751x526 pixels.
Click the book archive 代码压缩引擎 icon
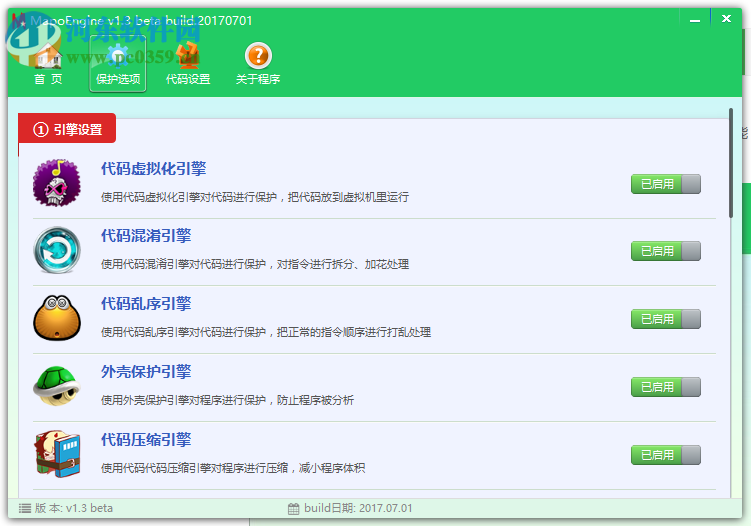coord(57,454)
